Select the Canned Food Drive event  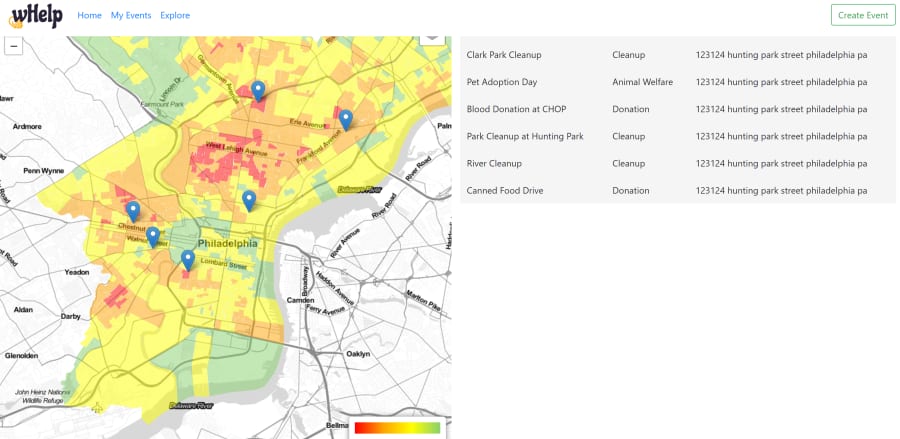[x=505, y=191]
